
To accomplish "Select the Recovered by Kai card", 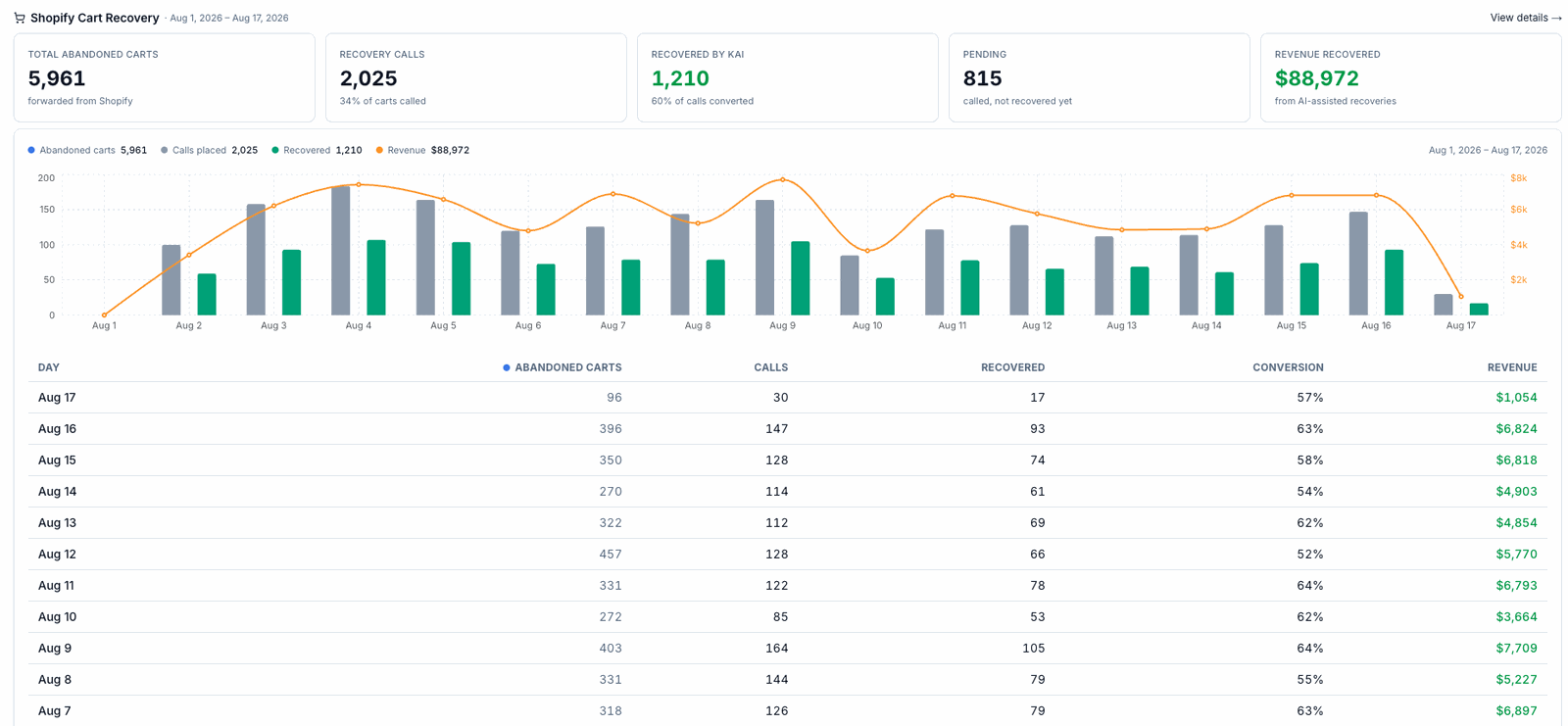I will click(x=788, y=78).
